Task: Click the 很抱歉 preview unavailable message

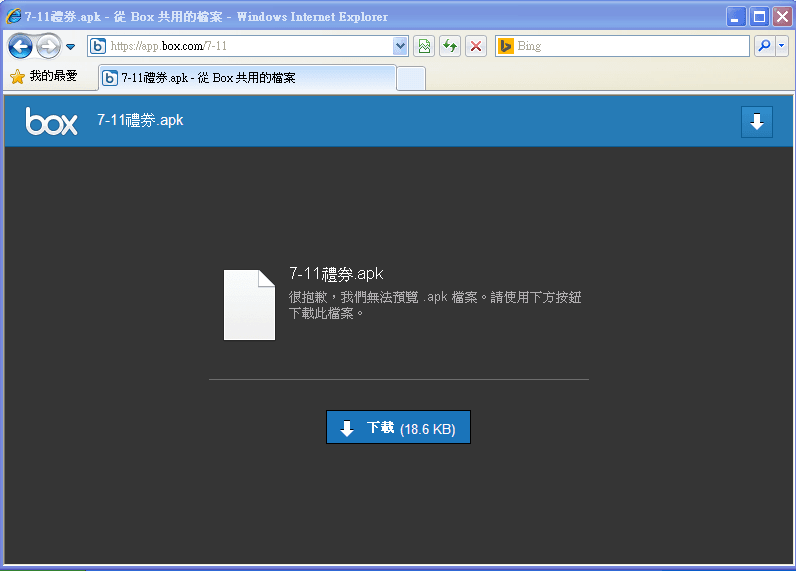Action: pos(435,305)
